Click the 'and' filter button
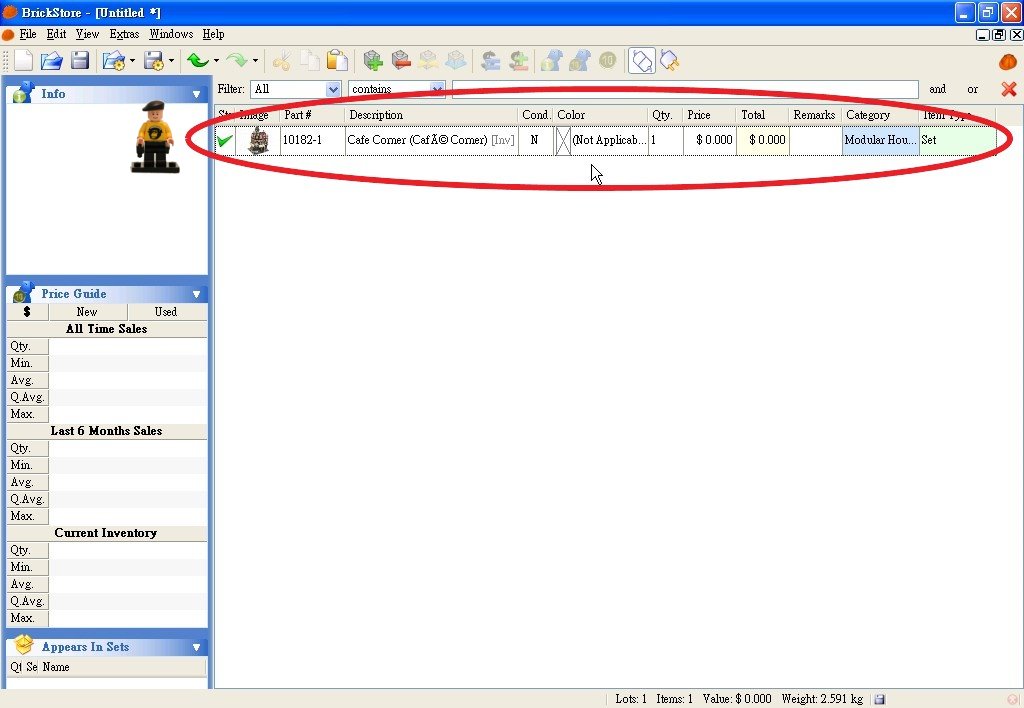 938,89
